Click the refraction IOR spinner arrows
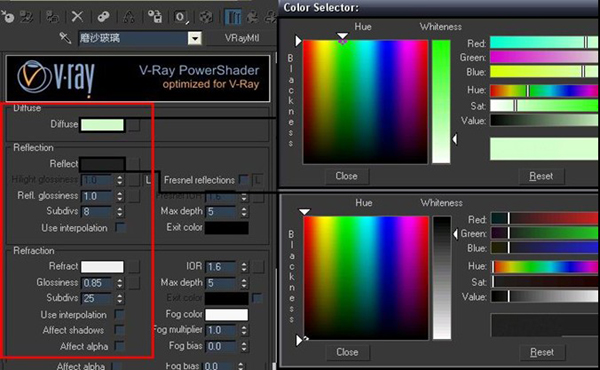600x370 pixels. (244, 267)
